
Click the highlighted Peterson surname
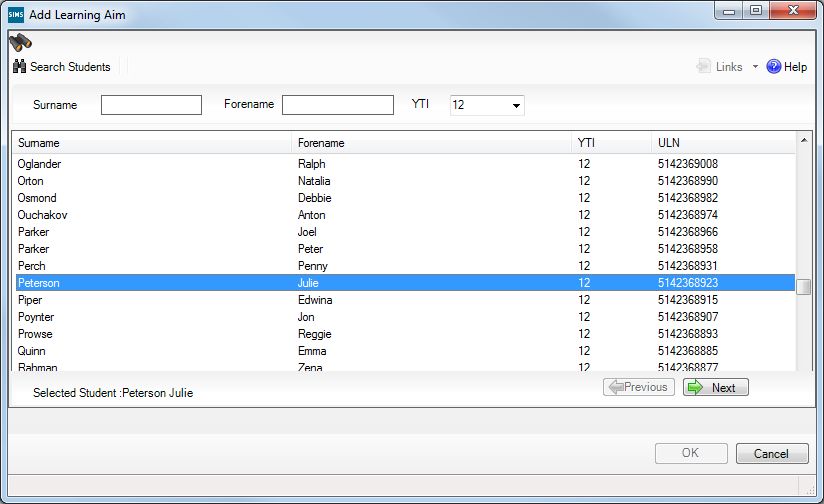39,283
